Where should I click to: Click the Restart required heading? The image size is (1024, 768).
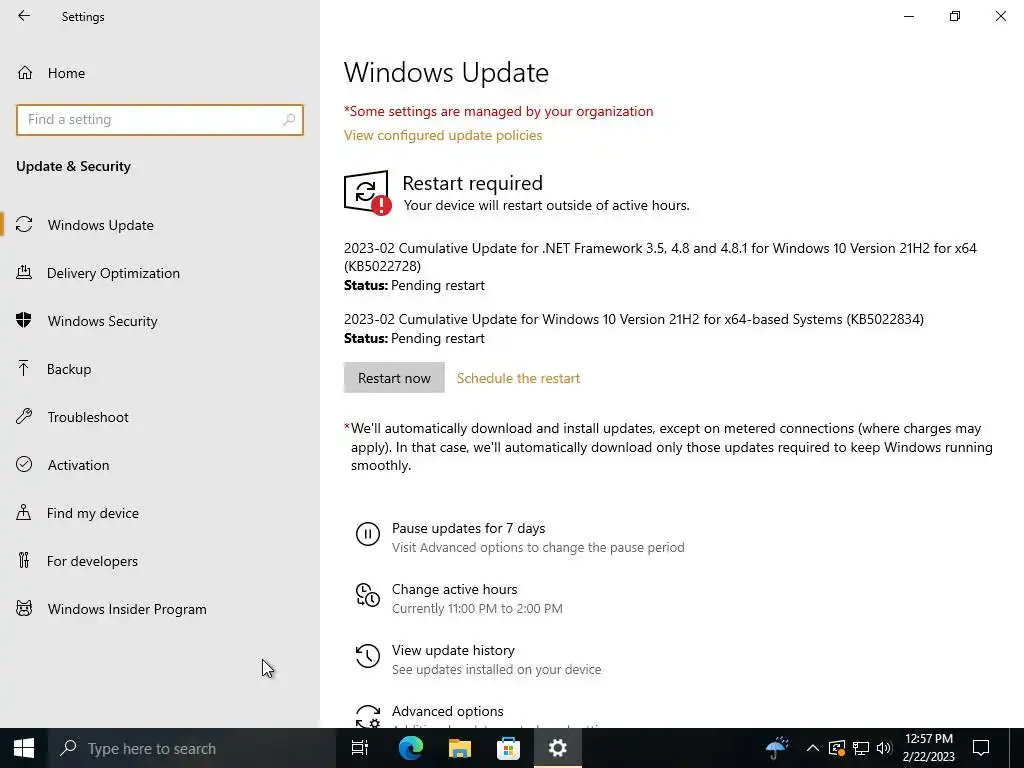472,183
